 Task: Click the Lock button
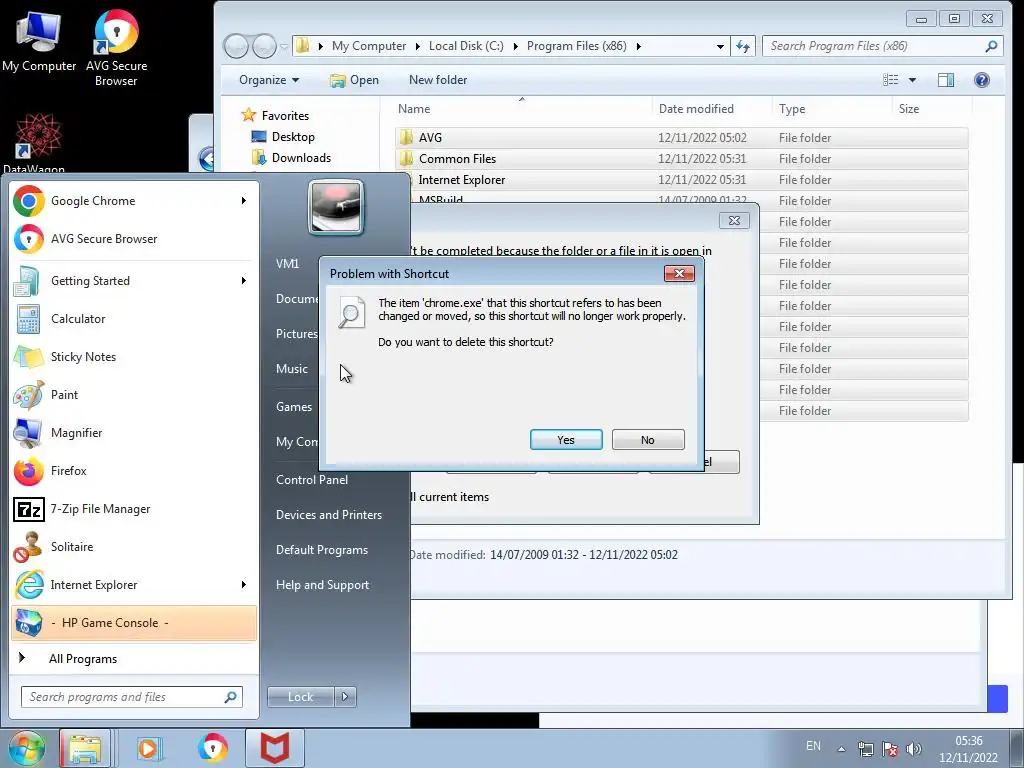(300, 697)
